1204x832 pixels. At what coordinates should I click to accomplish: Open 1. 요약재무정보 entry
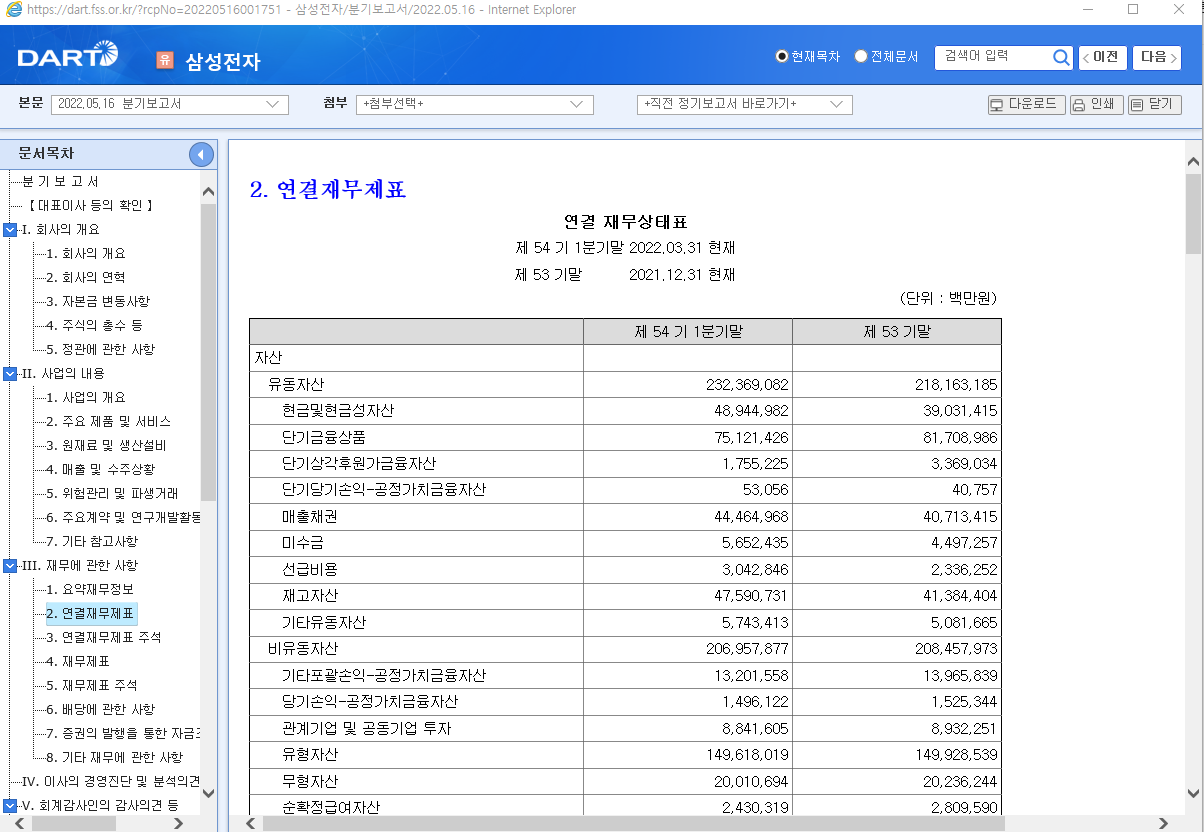90,590
